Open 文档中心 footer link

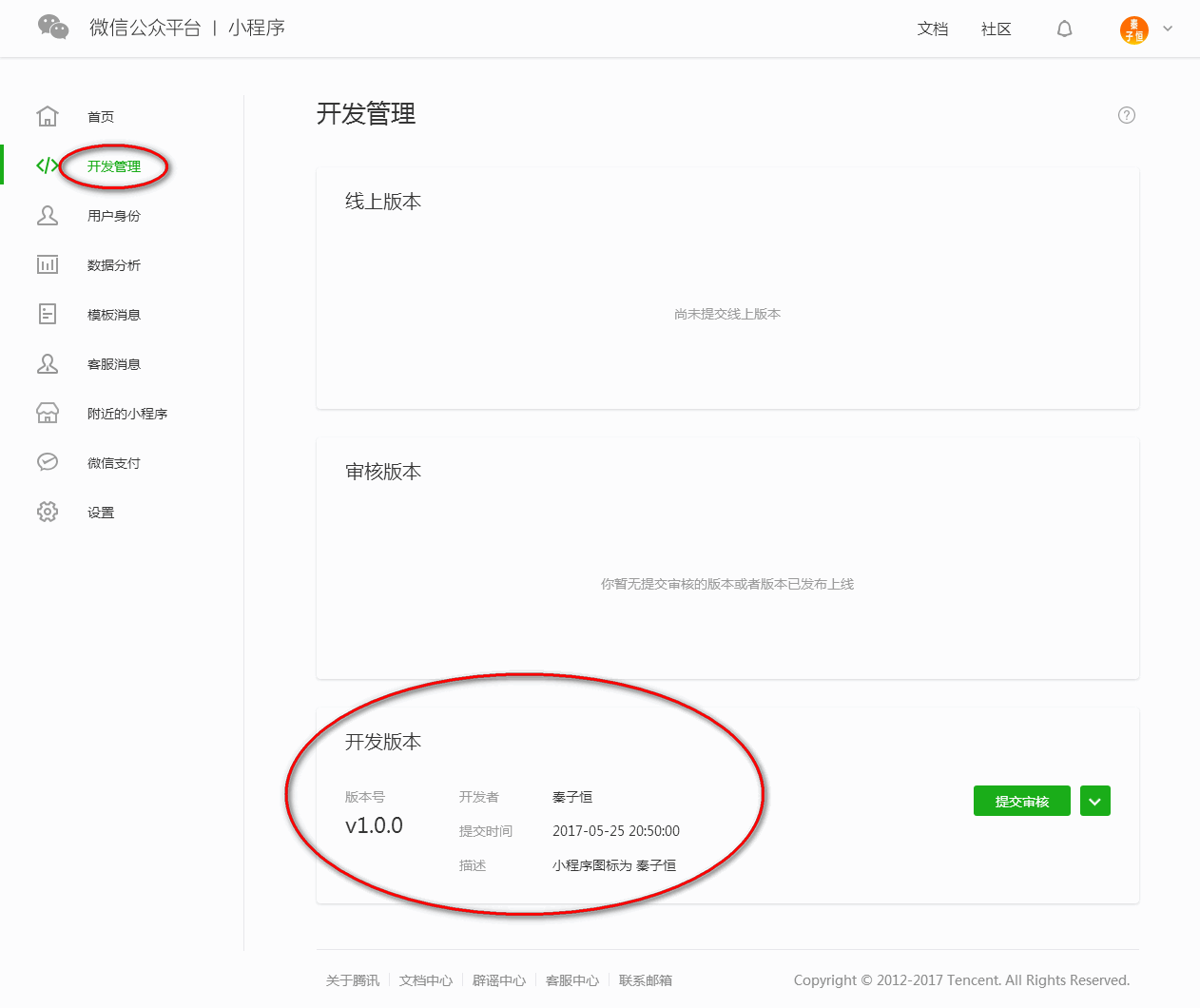(x=426, y=980)
